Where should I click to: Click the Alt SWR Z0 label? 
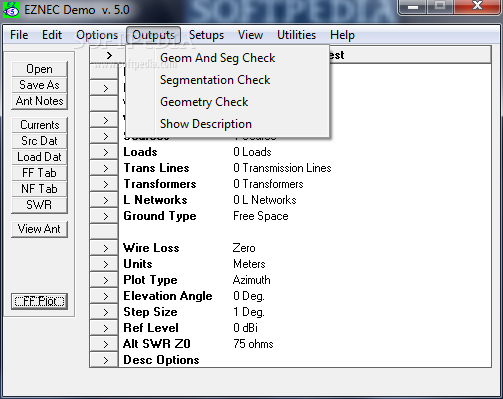[x=157, y=344]
